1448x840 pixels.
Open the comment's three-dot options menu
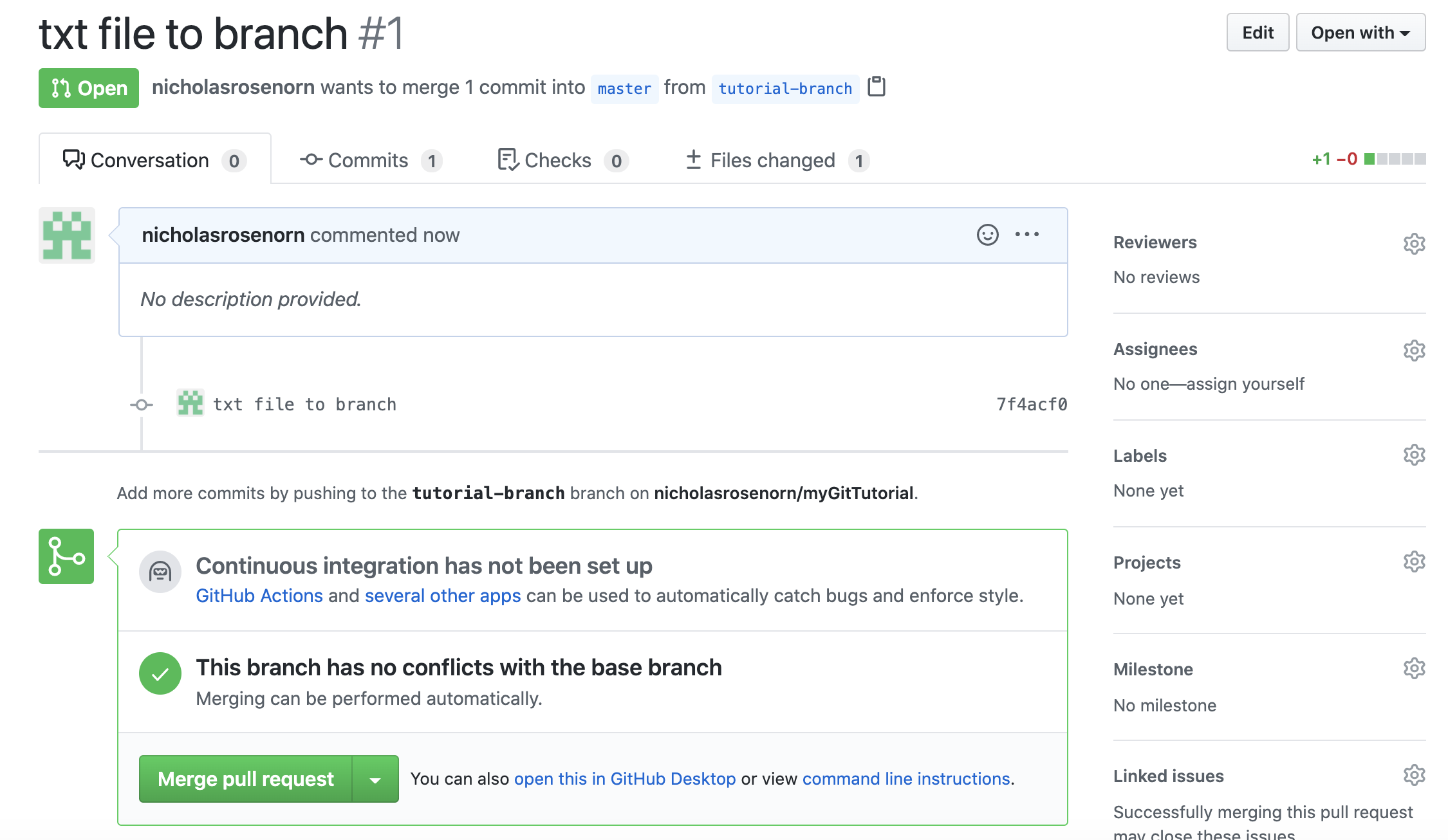pyautogui.click(x=1027, y=235)
